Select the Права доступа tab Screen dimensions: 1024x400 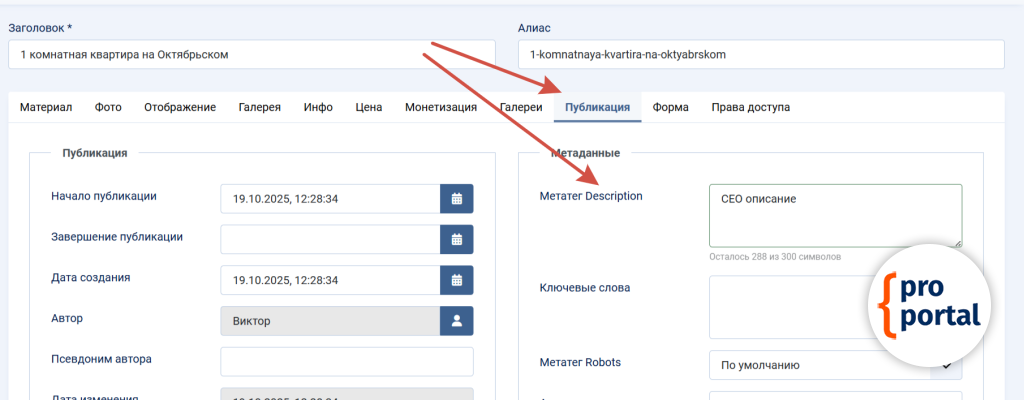coord(750,108)
